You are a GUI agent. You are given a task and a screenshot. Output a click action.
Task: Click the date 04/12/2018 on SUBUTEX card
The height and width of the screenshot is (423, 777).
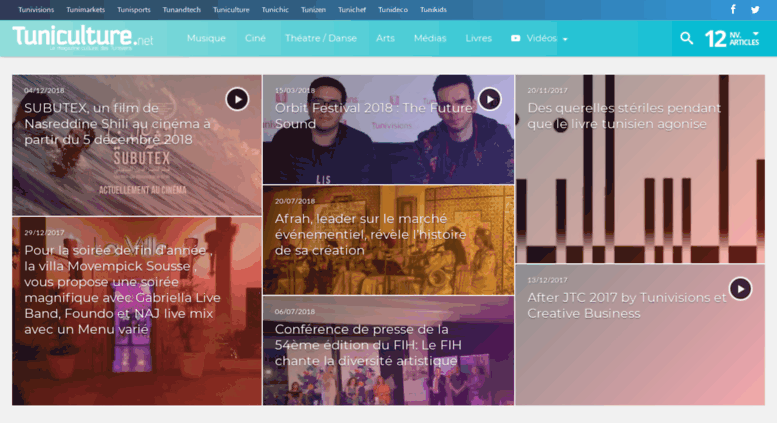[44, 91]
